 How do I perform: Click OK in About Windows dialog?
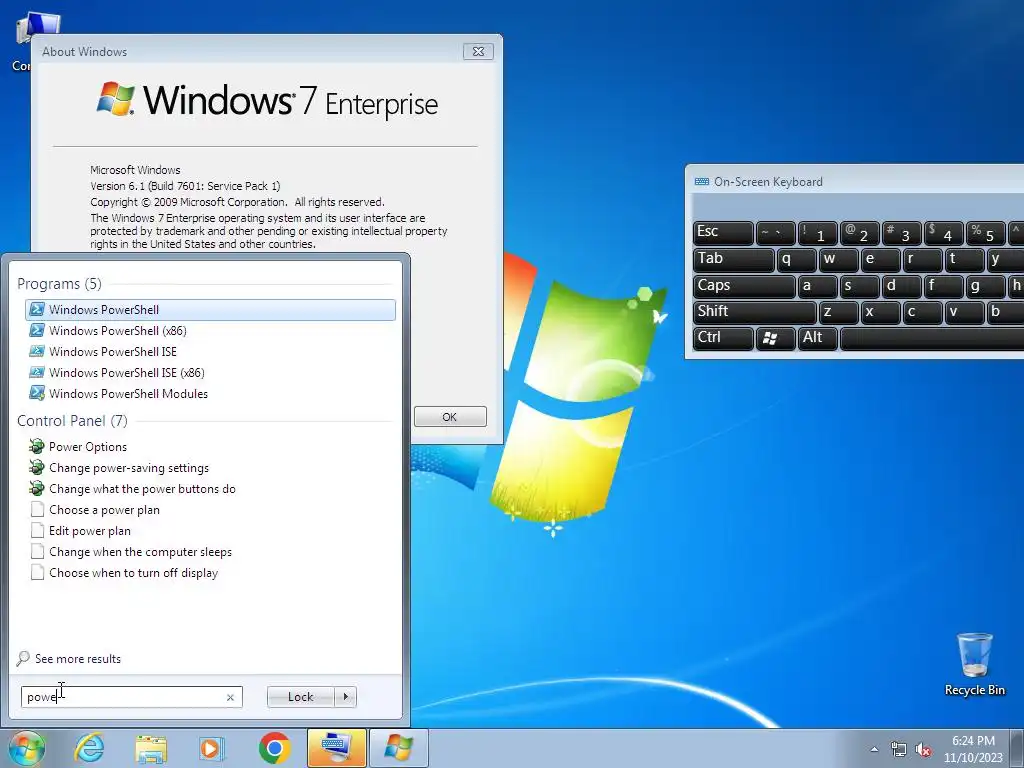click(450, 417)
